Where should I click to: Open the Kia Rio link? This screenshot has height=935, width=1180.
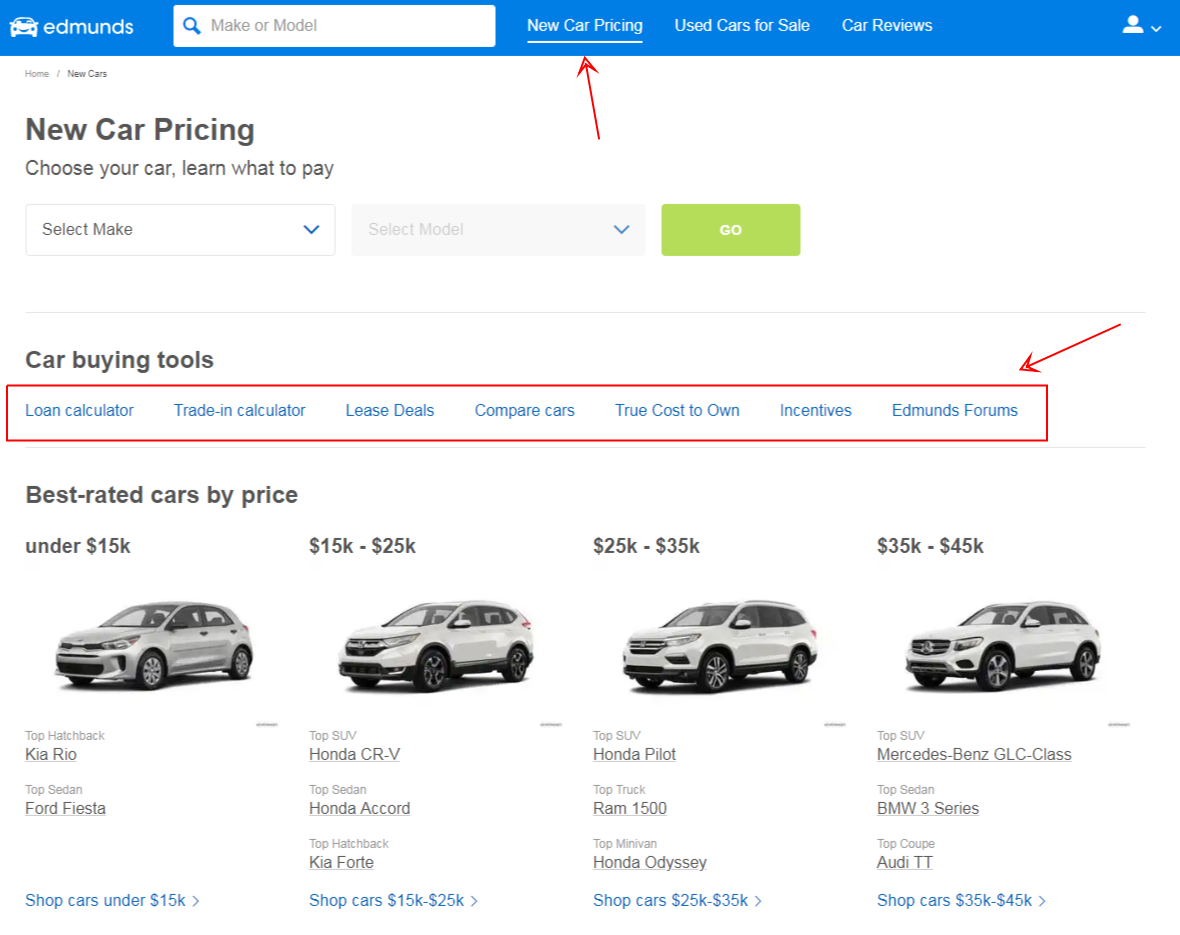(x=51, y=754)
